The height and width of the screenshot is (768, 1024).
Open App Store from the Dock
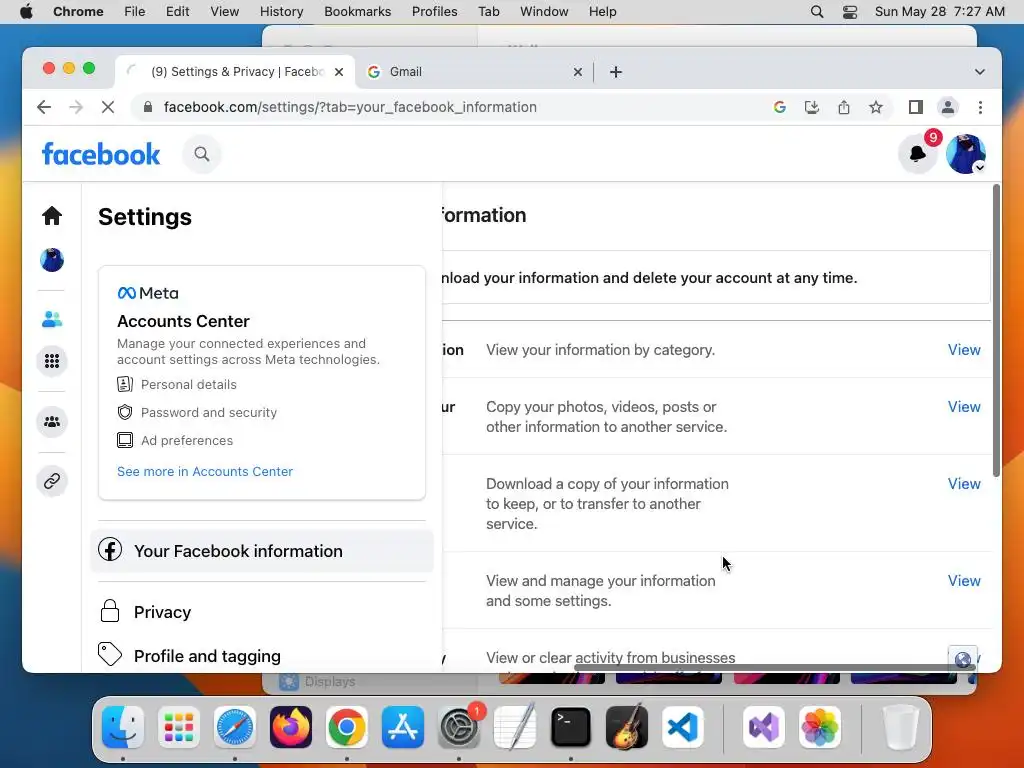tap(403, 727)
